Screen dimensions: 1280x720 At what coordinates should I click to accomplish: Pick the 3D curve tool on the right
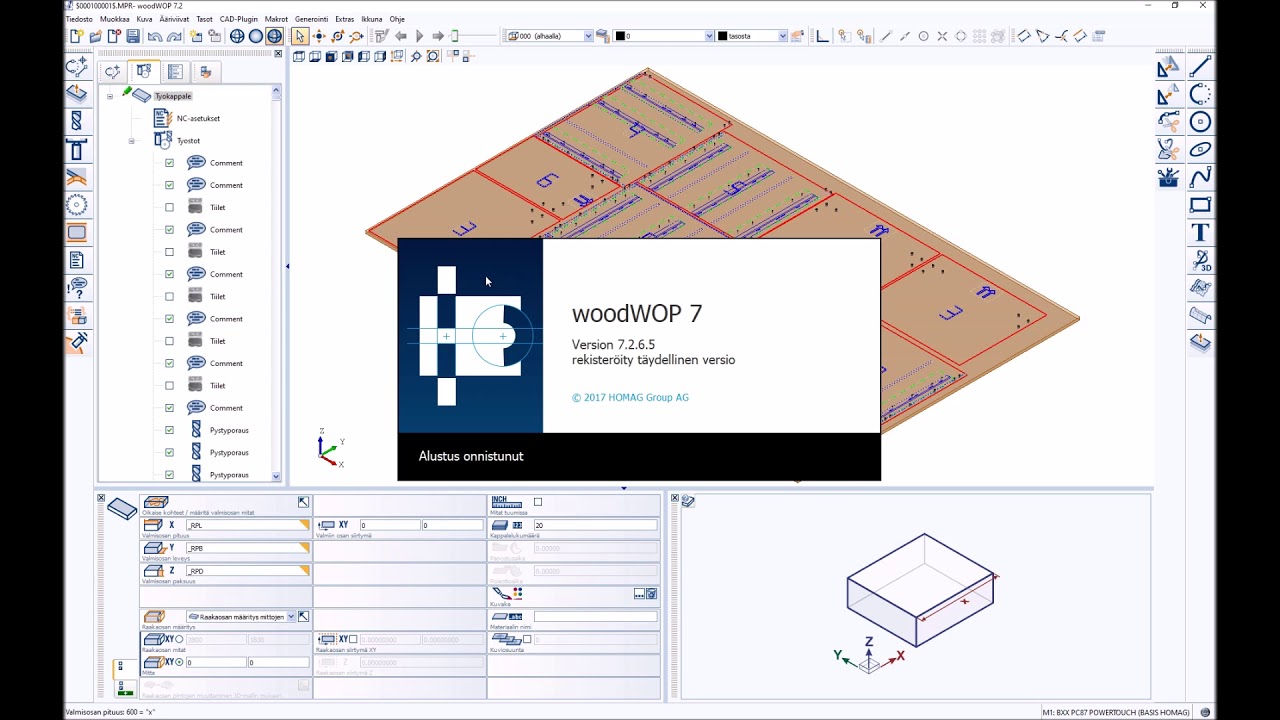pyautogui.click(x=1200, y=261)
